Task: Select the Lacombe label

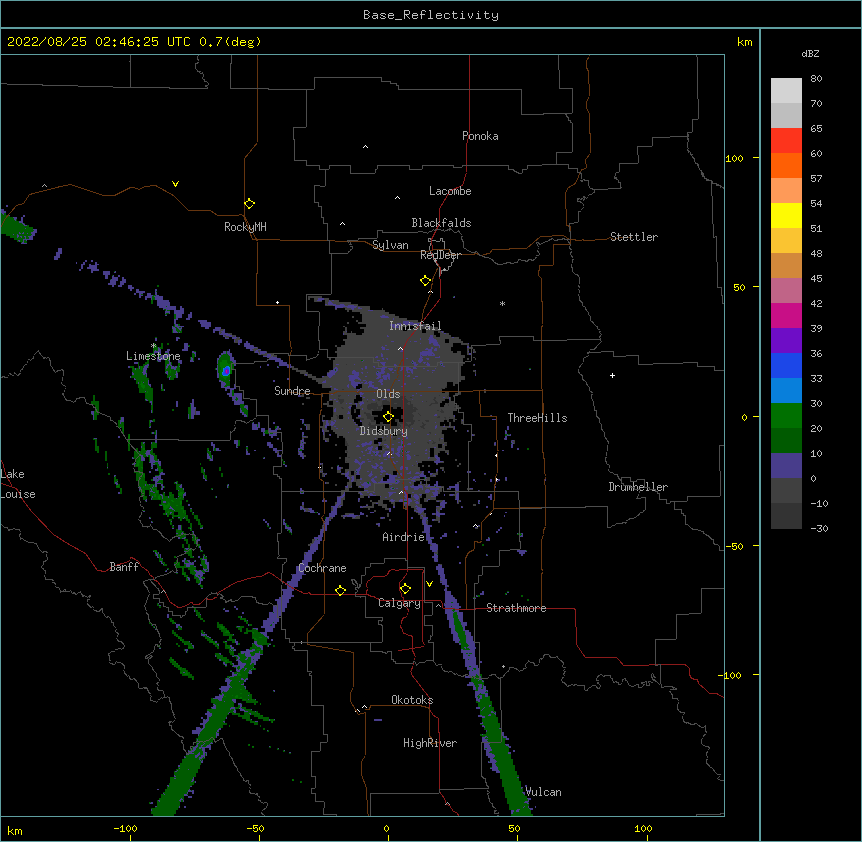Action: point(450,191)
